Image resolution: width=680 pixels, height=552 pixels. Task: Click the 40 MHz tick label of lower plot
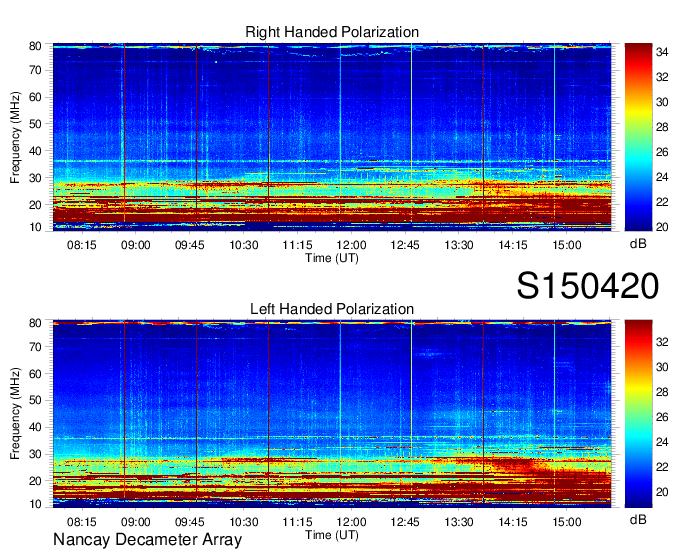pyautogui.click(x=35, y=427)
